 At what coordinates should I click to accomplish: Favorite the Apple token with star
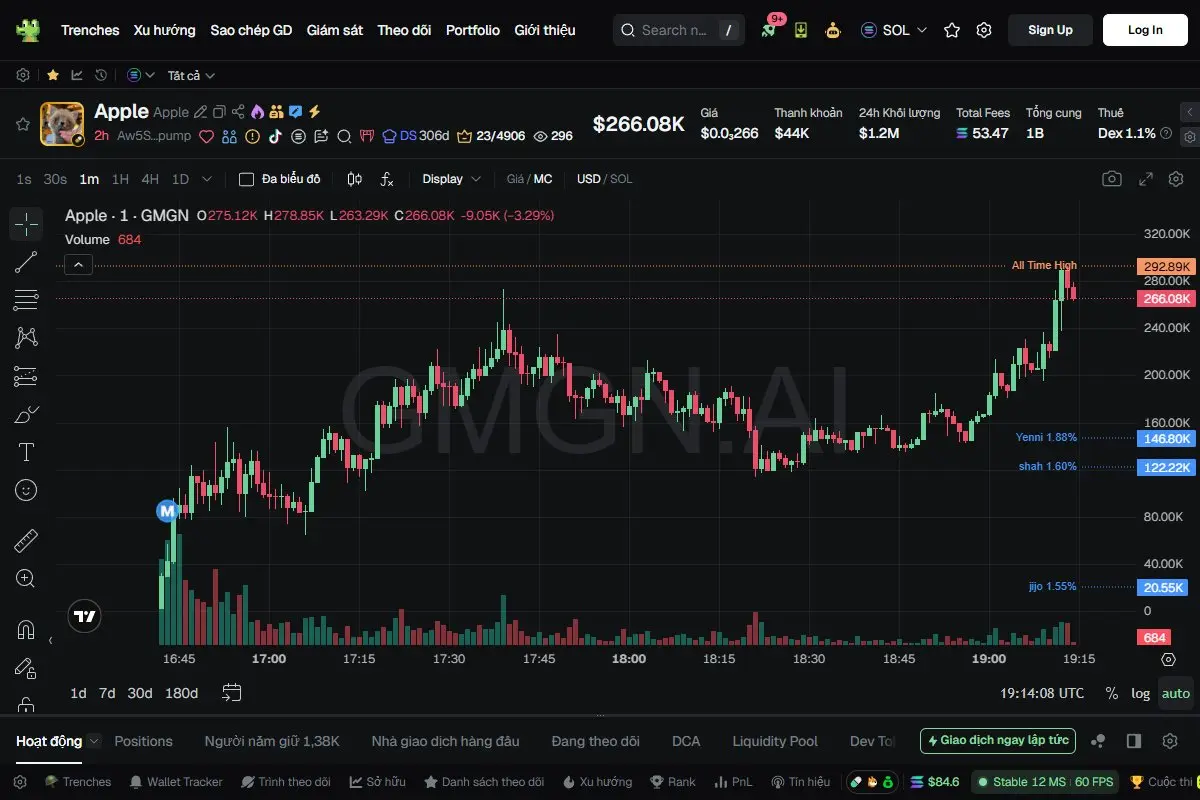(22, 124)
